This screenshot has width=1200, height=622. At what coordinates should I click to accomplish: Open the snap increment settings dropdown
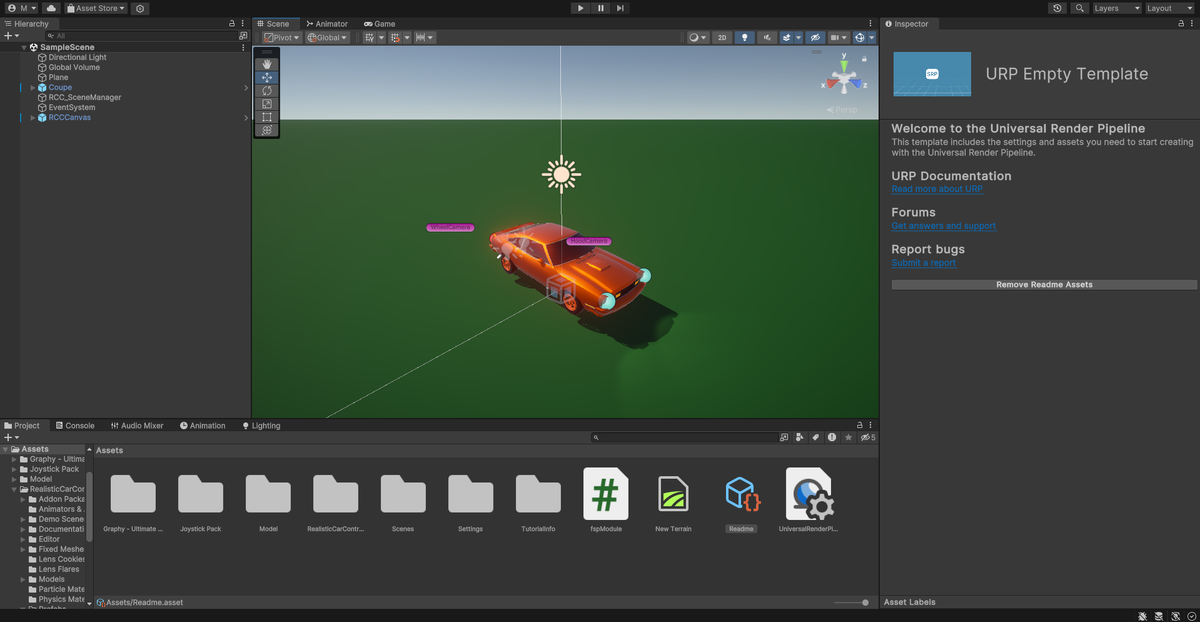(x=425, y=37)
